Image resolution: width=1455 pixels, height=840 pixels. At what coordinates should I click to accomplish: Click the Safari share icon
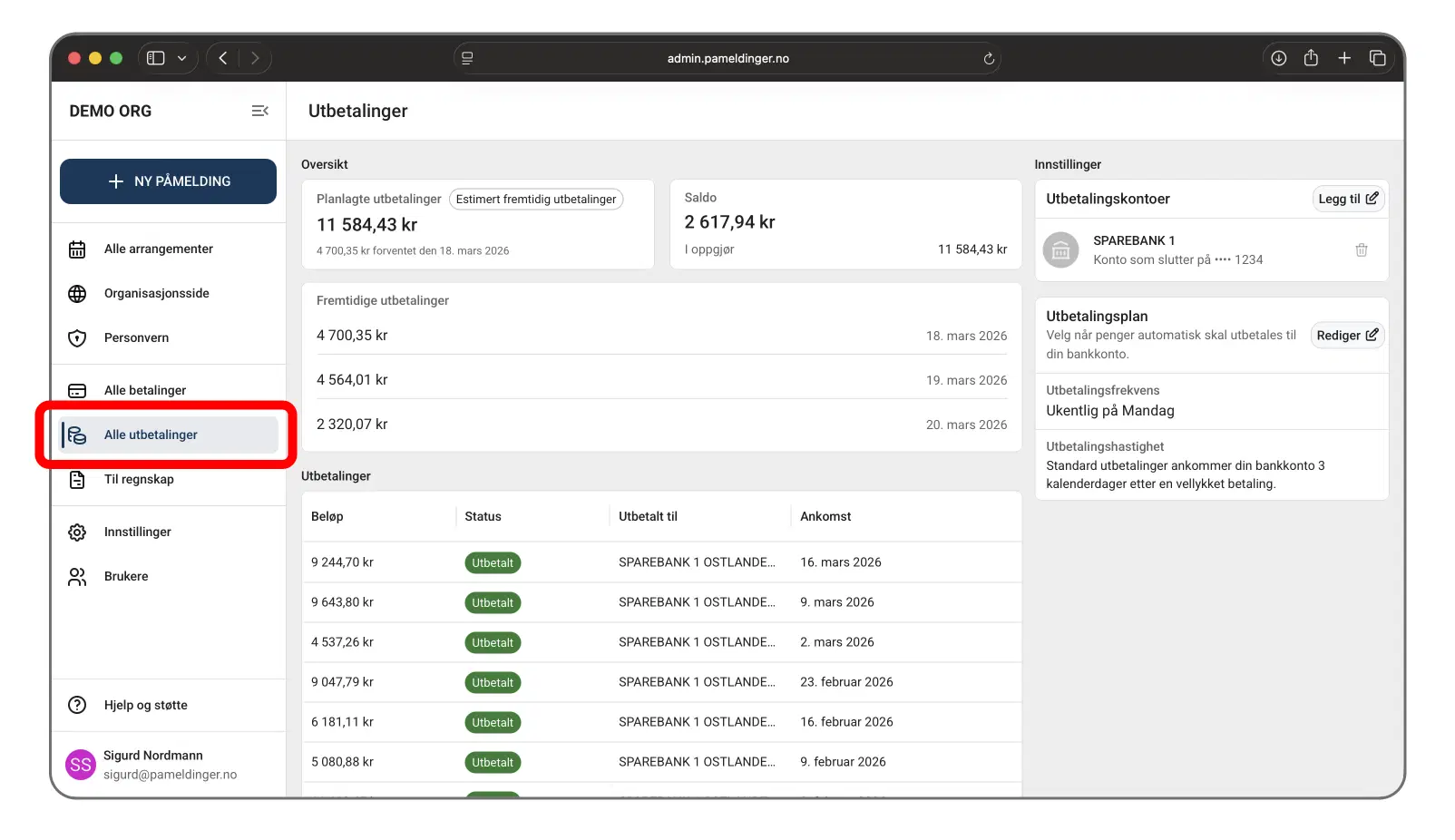pyautogui.click(x=1311, y=58)
